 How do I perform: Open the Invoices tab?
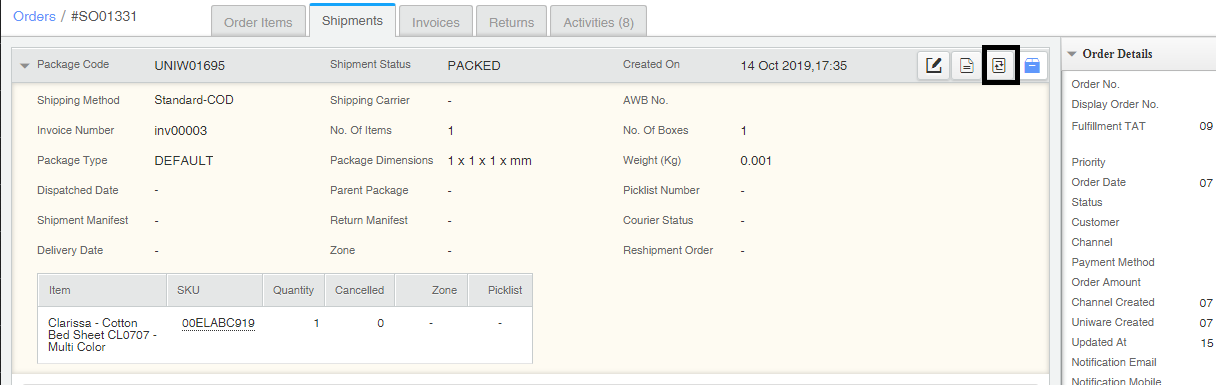436,22
